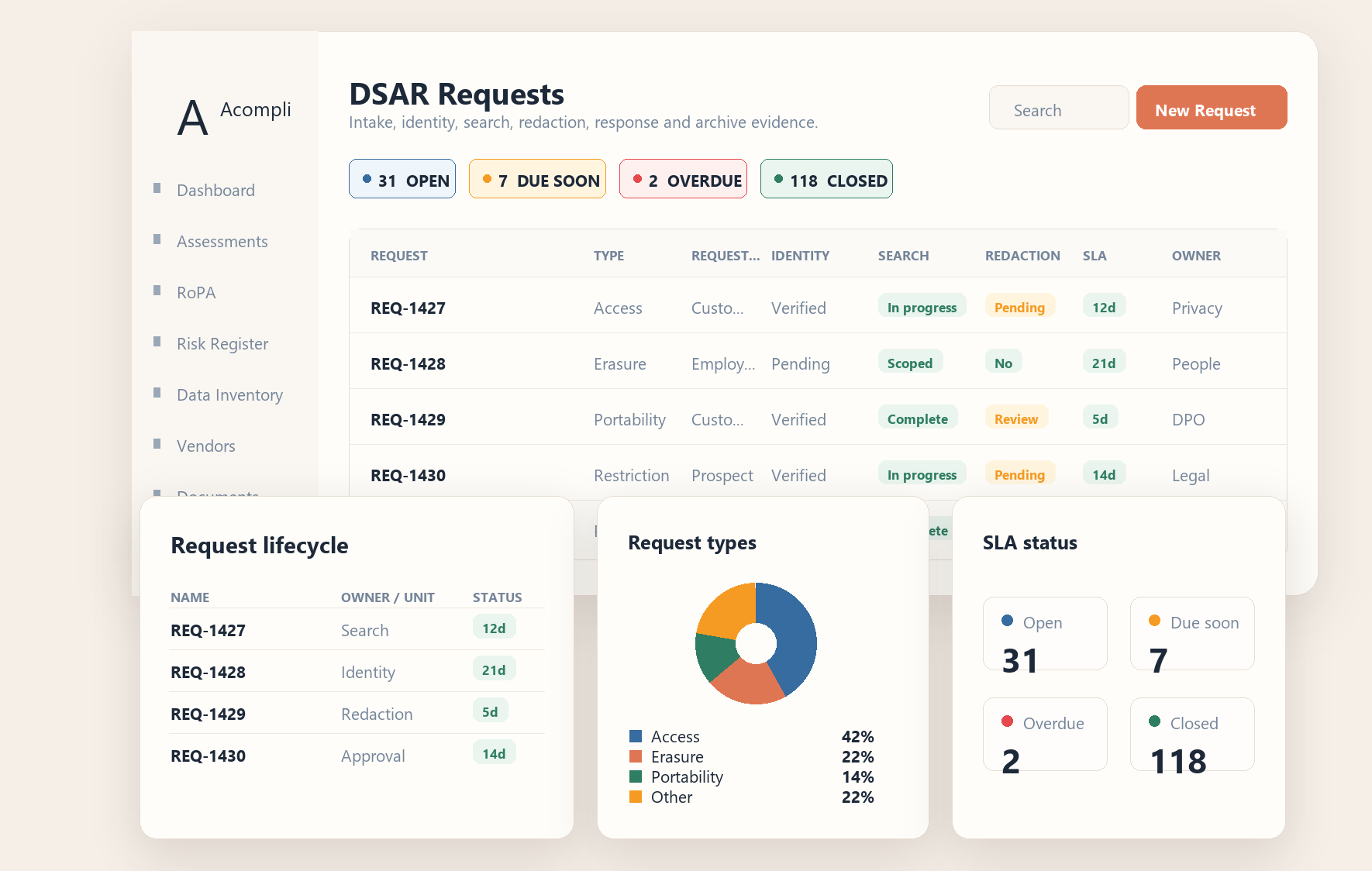Image resolution: width=1372 pixels, height=871 pixels.
Task: Click the SLA column header
Action: 1094,256
